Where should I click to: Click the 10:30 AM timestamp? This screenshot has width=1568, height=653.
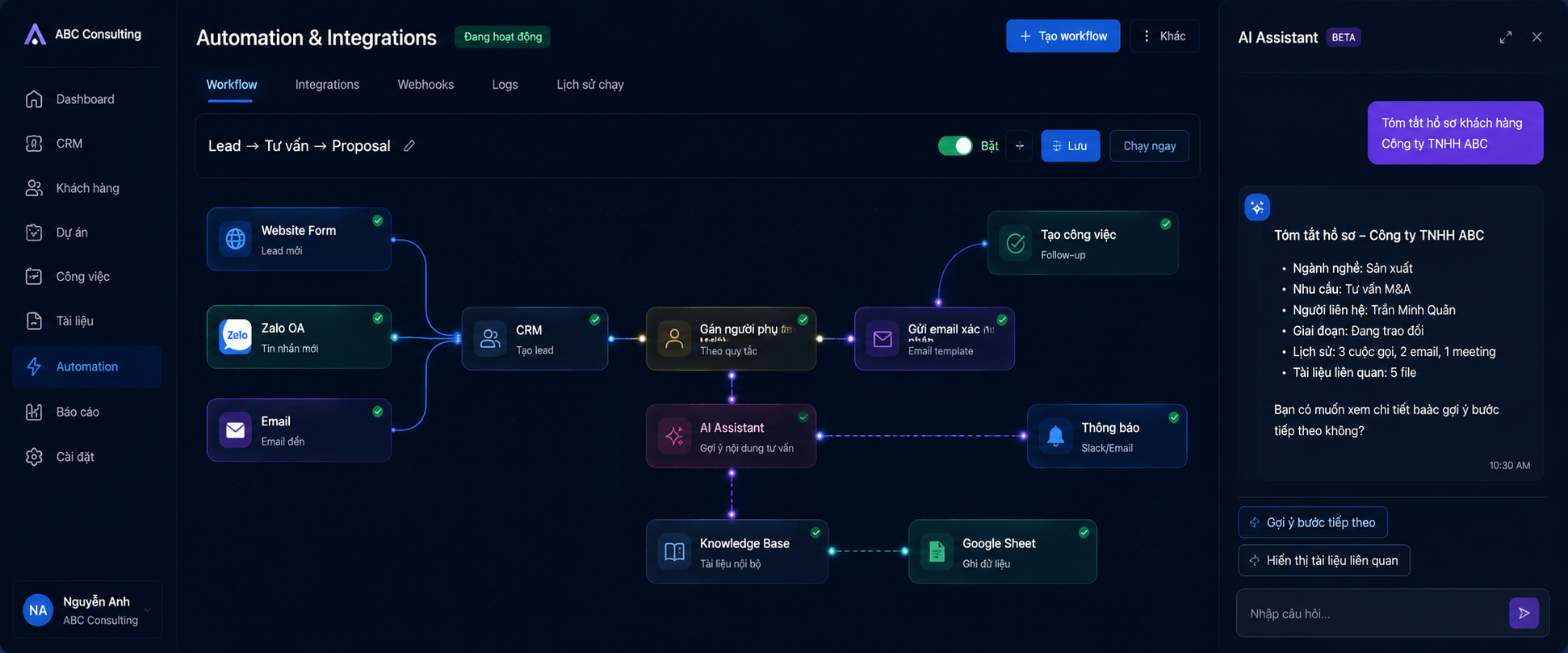1510,466
